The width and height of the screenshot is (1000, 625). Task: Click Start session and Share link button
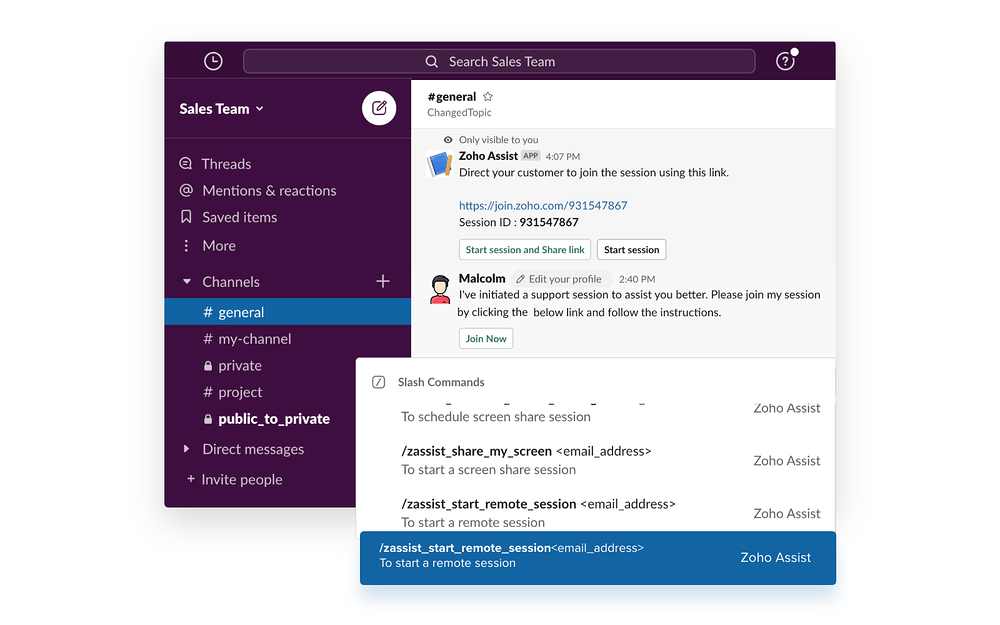(525, 249)
